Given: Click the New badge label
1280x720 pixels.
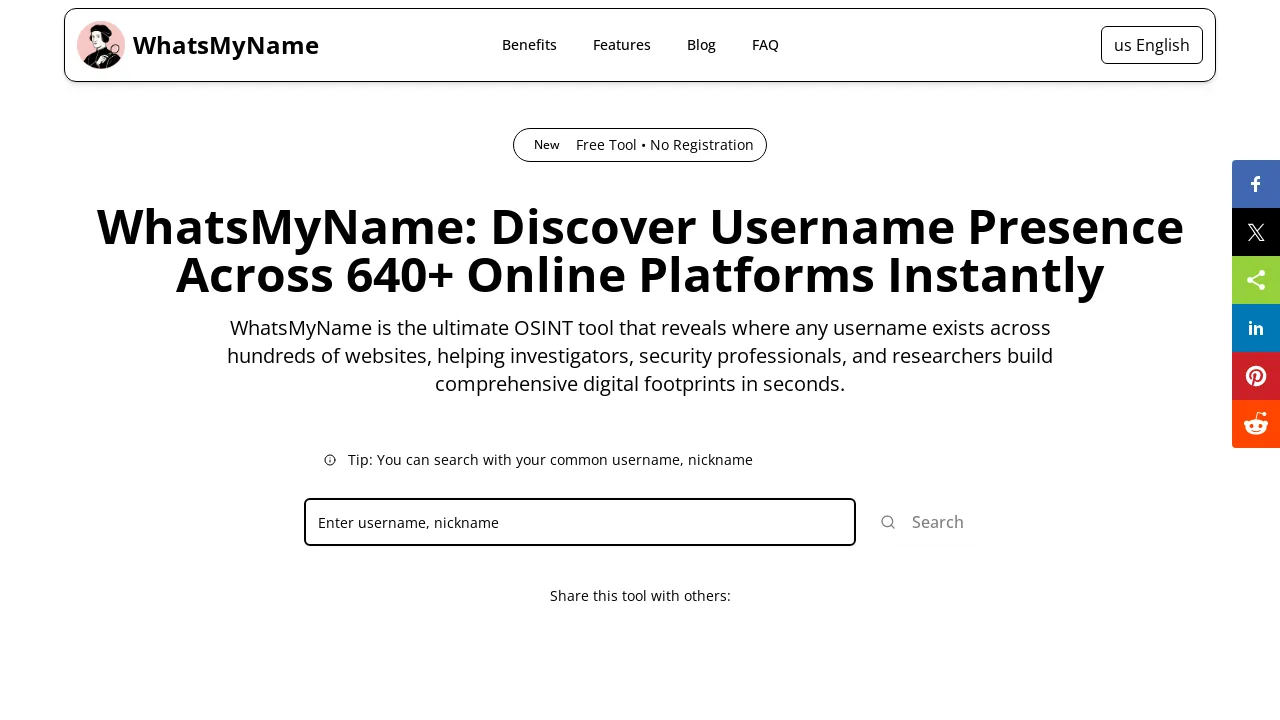Looking at the screenshot, I should pos(547,145).
